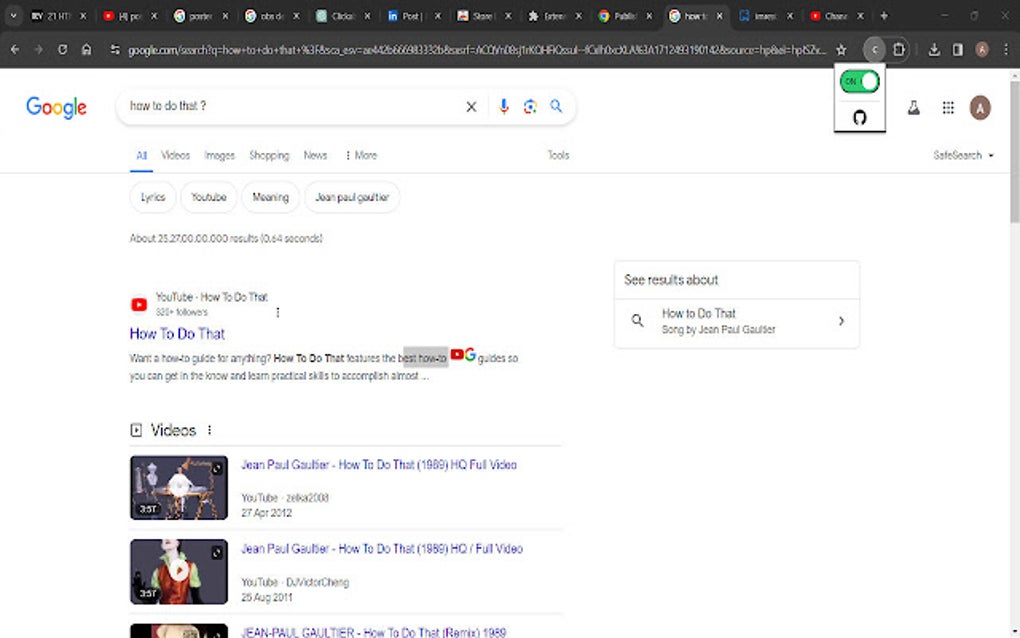Switch to Images search tab
Viewport: 1020px width, 638px height.
[219, 155]
